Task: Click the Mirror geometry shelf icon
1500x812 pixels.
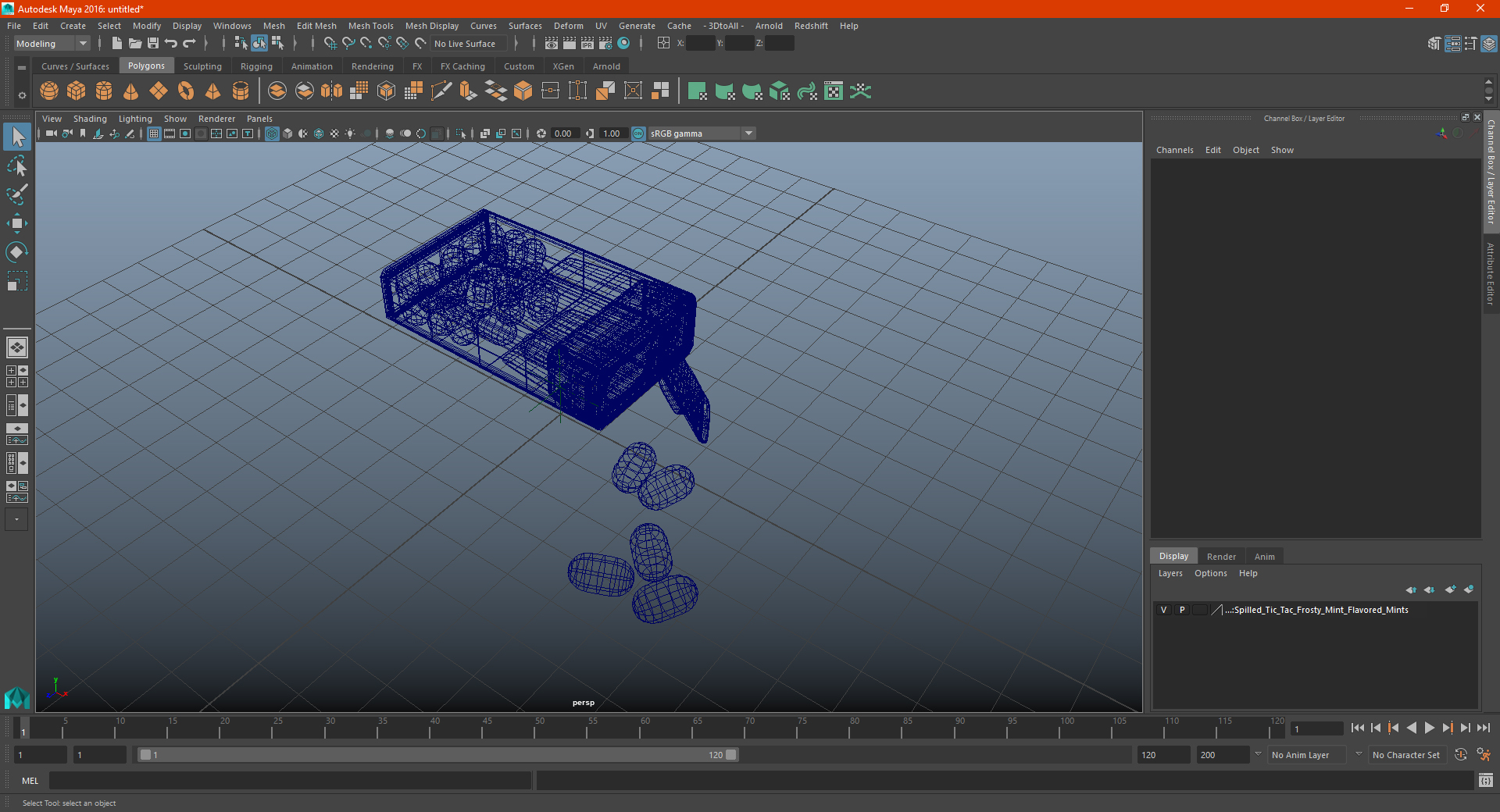Action: 332,91
